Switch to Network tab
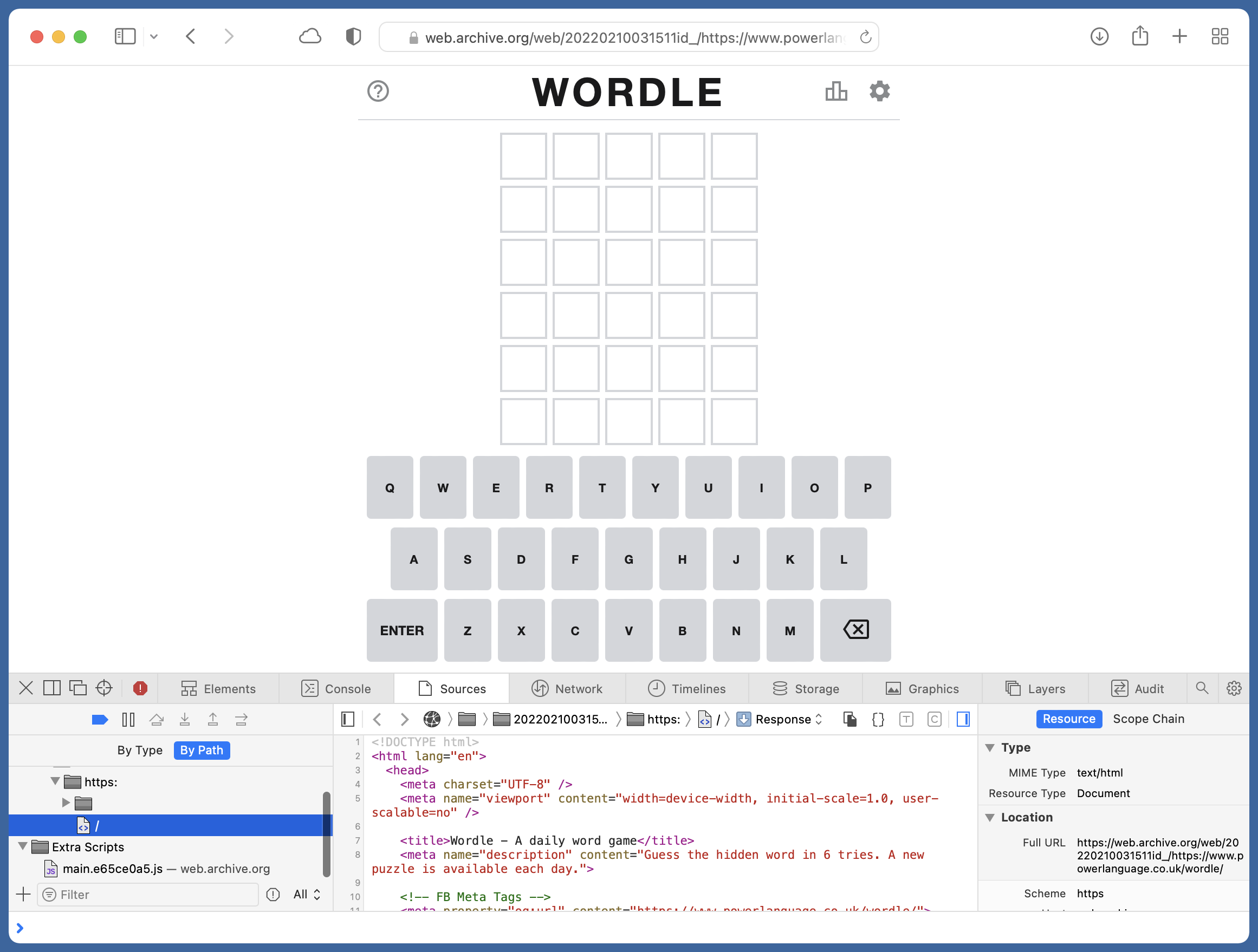 coord(567,688)
